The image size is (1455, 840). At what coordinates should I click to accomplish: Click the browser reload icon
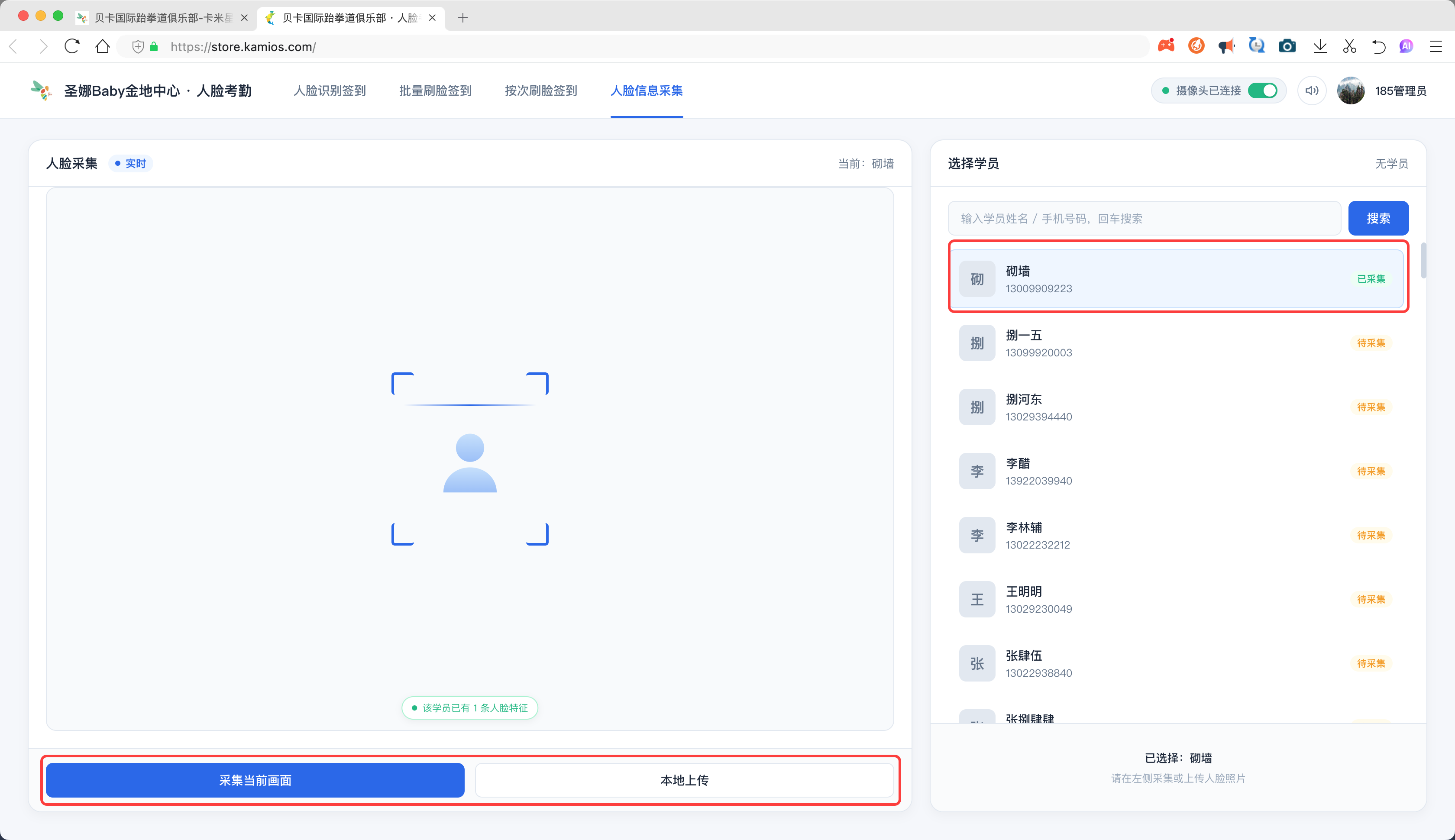(x=71, y=46)
